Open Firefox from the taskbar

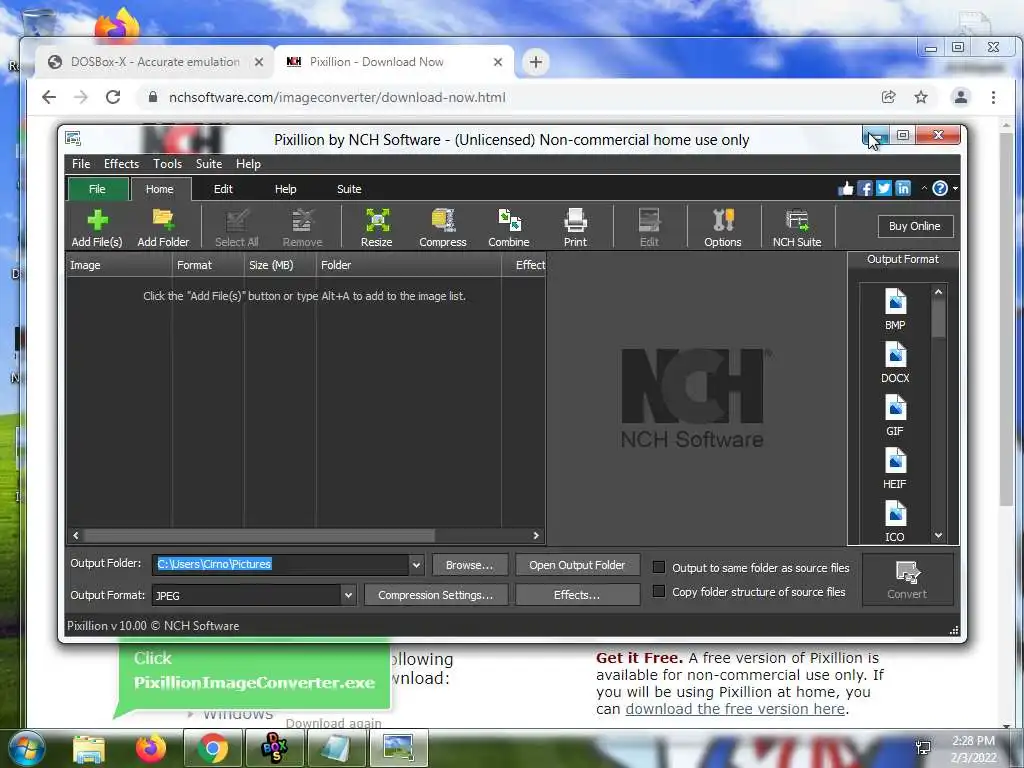click(151, 748)
